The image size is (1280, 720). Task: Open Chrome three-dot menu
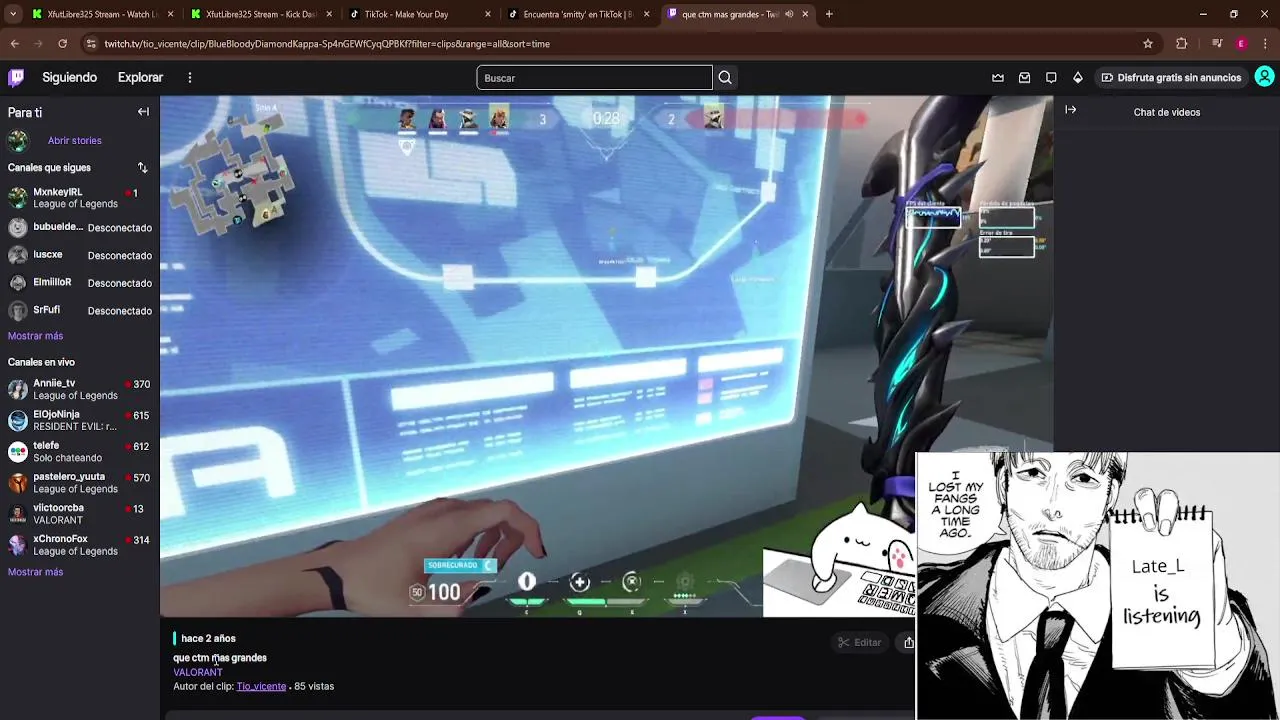click(x=1265, y=44)
